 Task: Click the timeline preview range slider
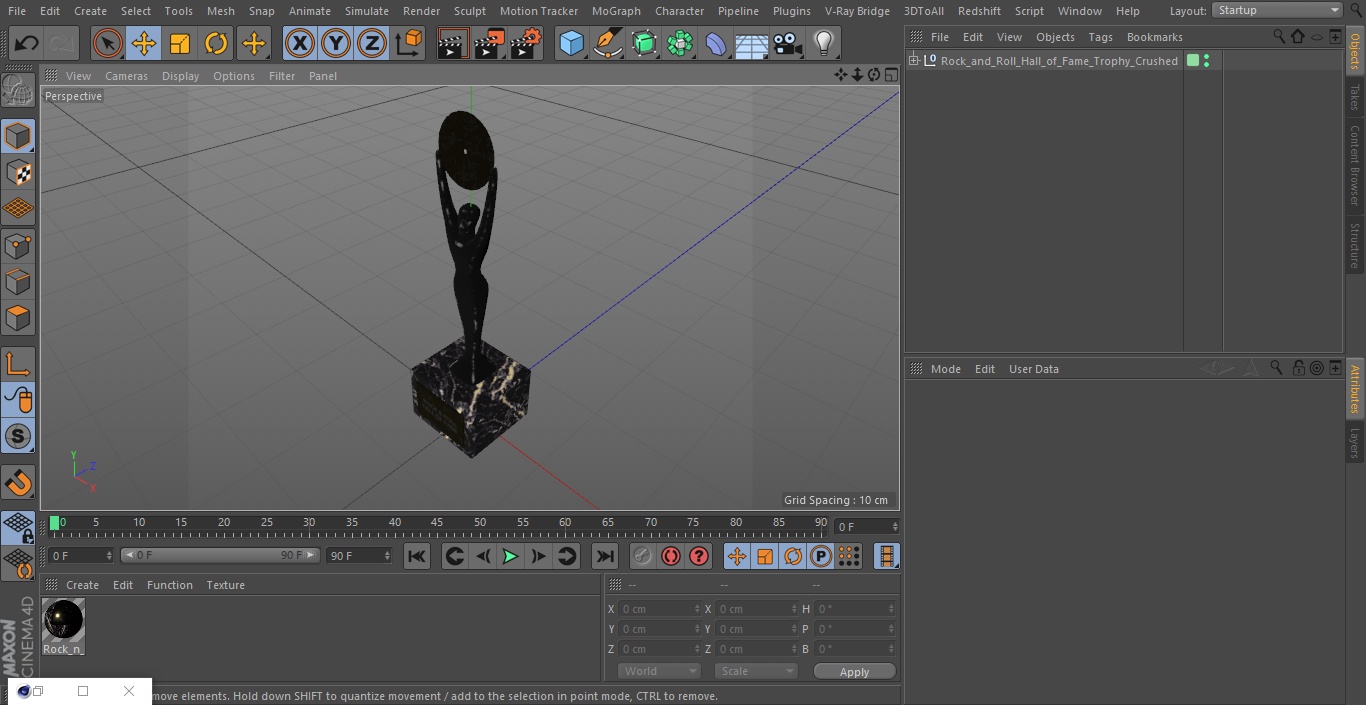(220, 555)
